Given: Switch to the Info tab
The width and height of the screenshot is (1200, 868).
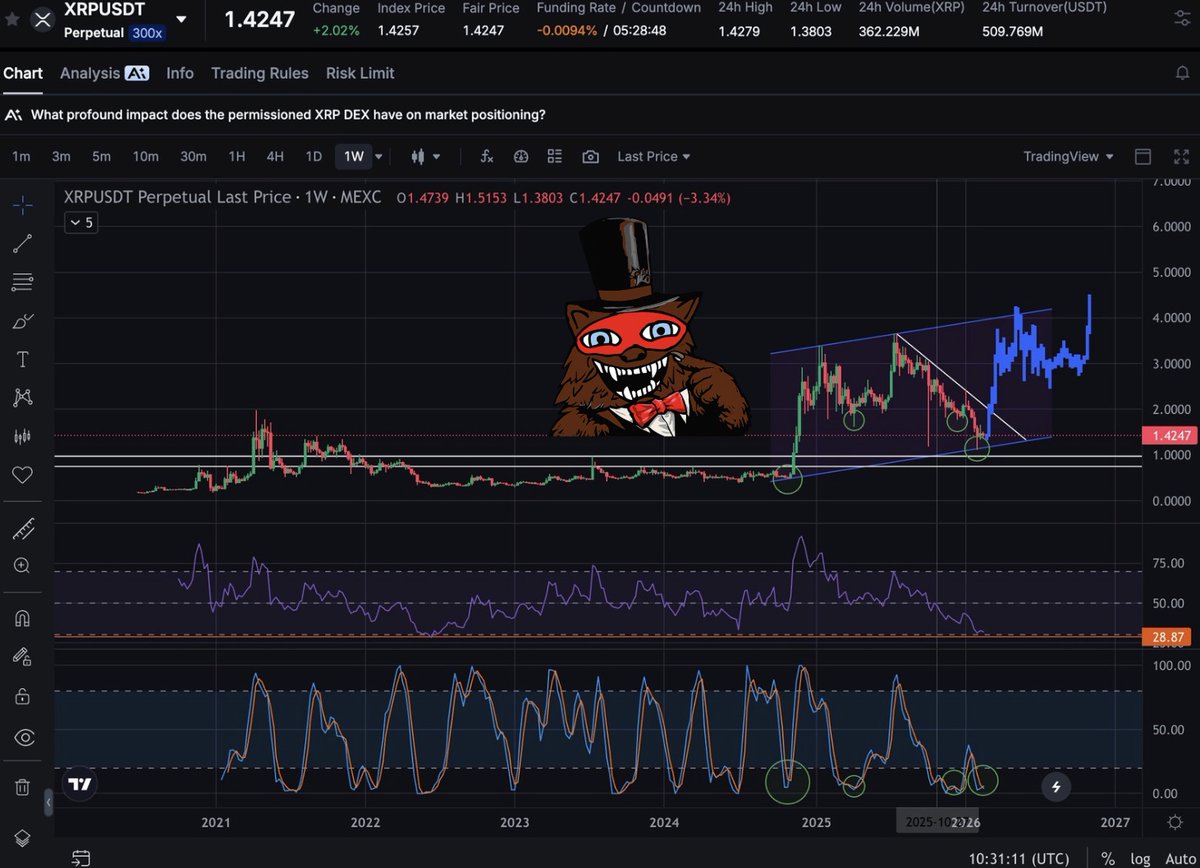Looking at the screenshot, I should 180,73.
